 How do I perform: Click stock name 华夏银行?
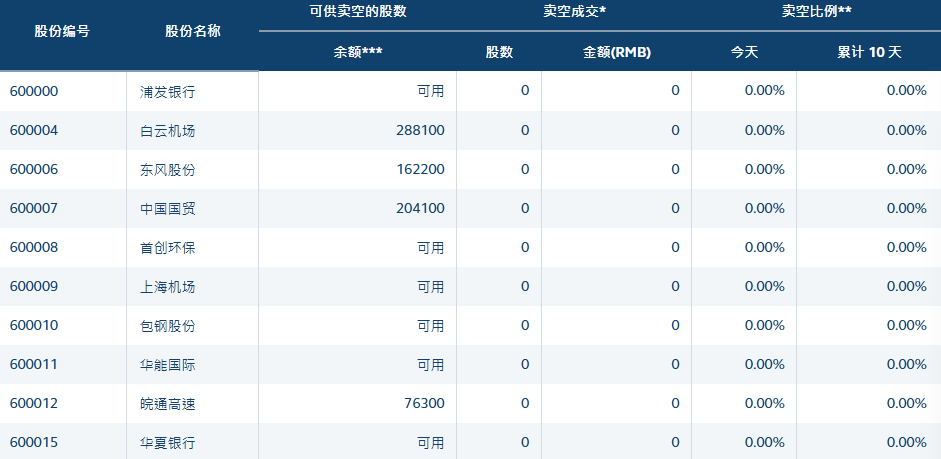click(168, 443)
